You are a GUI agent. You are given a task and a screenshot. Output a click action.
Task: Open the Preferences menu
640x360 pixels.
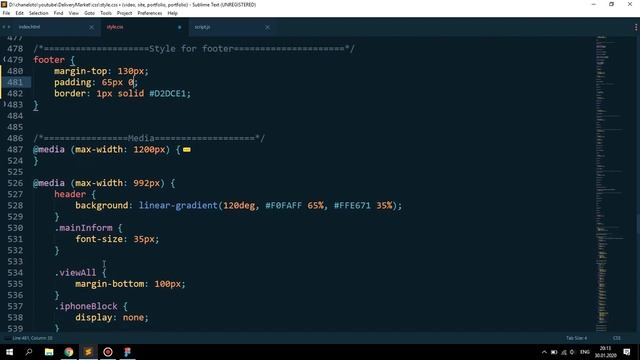(x=150, y=13)
